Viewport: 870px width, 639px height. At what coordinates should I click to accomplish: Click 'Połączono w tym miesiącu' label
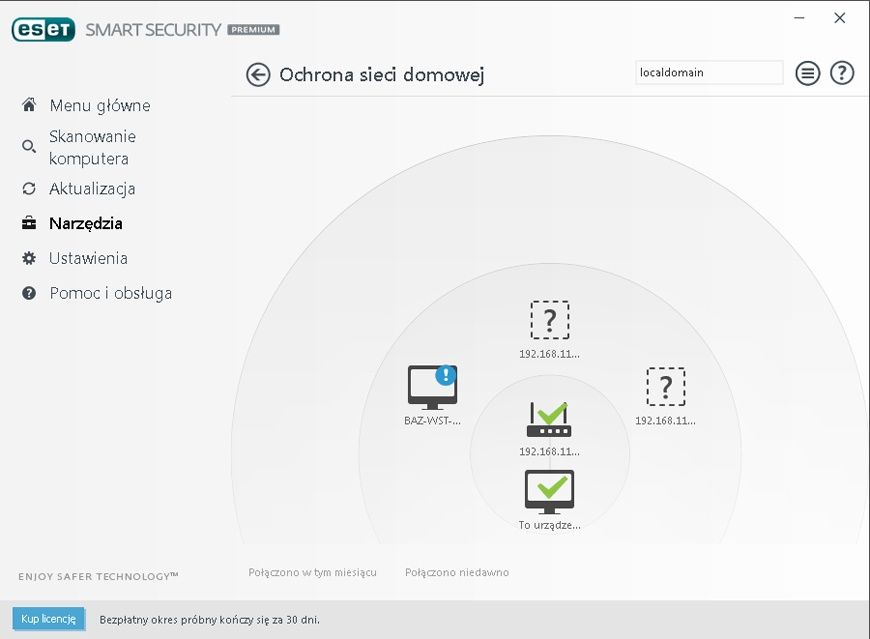click(312, 572)
